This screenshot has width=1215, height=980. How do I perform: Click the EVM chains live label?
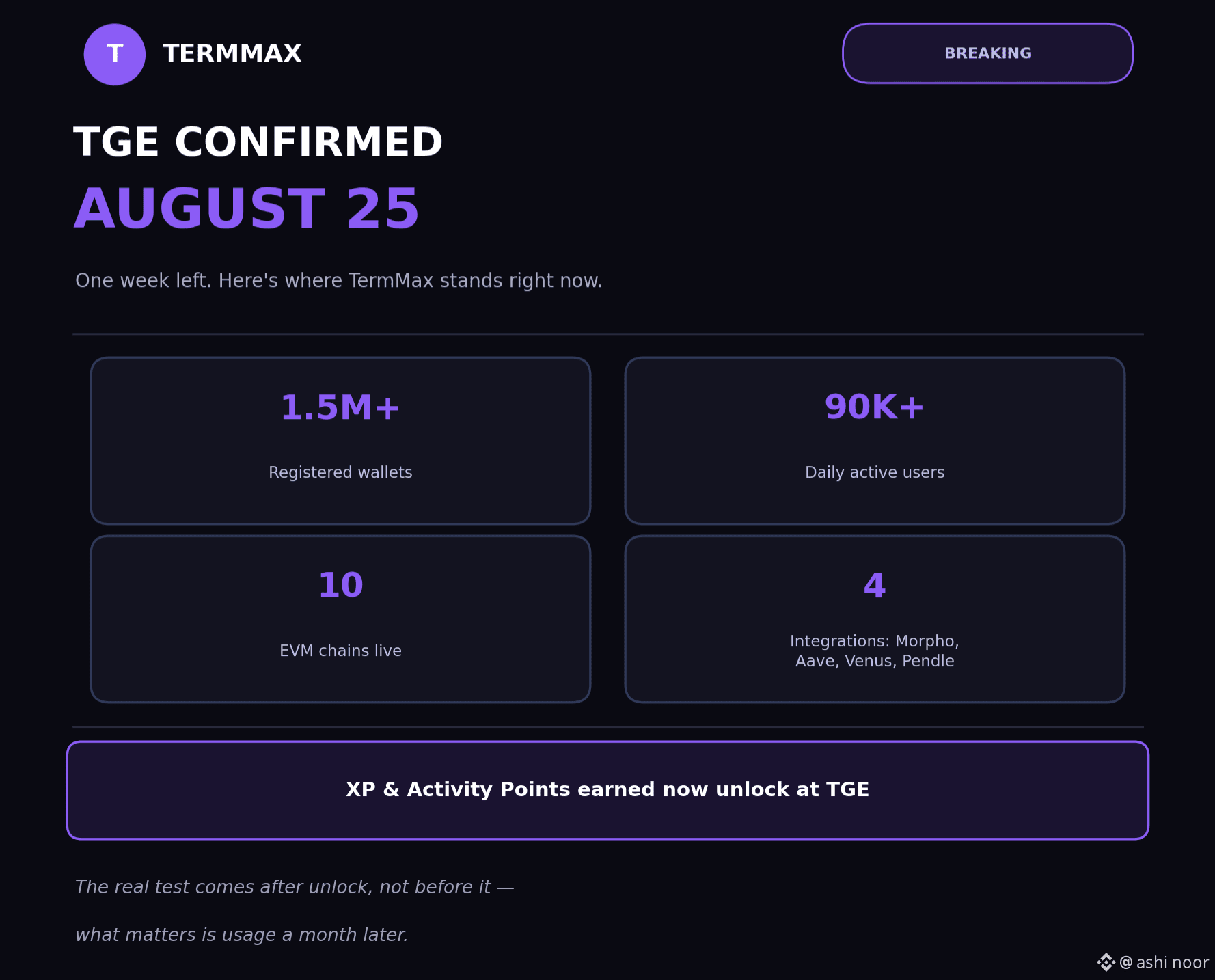340,651
